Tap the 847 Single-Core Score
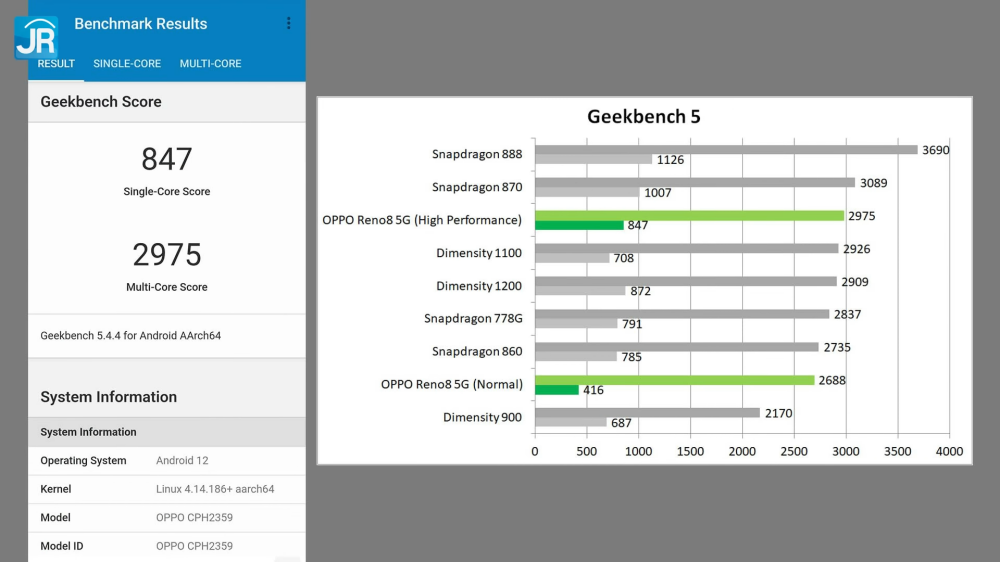The height and width of the screenshot is (562, 1000). coord(167,160)
